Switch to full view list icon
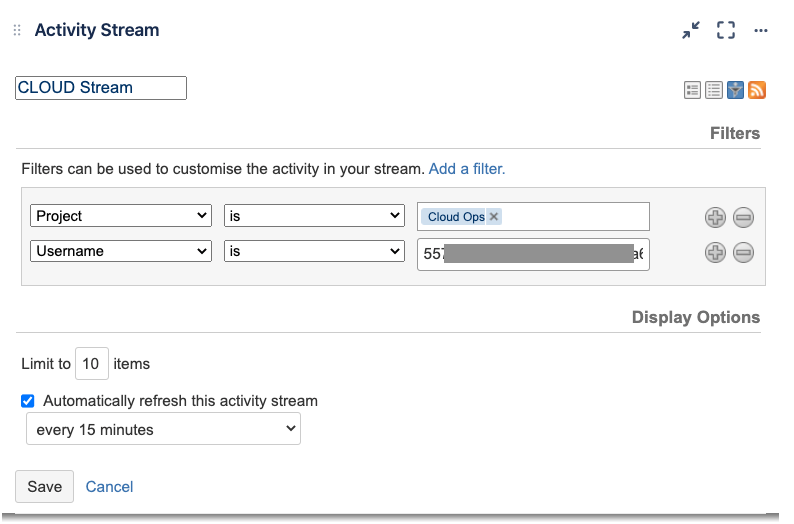794x524 pixels. click(692, 90)
